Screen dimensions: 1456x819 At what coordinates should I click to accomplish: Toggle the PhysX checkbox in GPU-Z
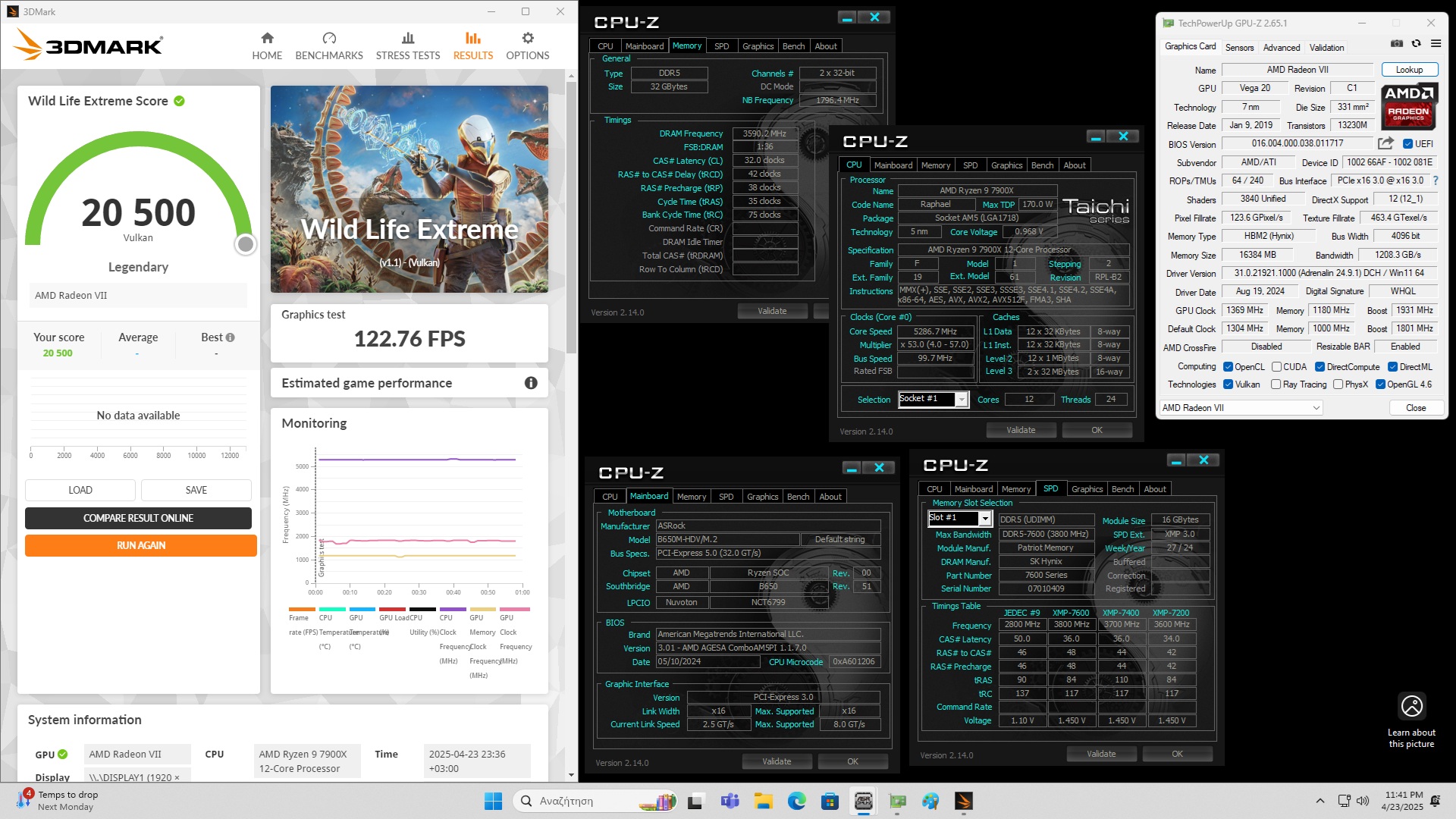(1338, 384)
